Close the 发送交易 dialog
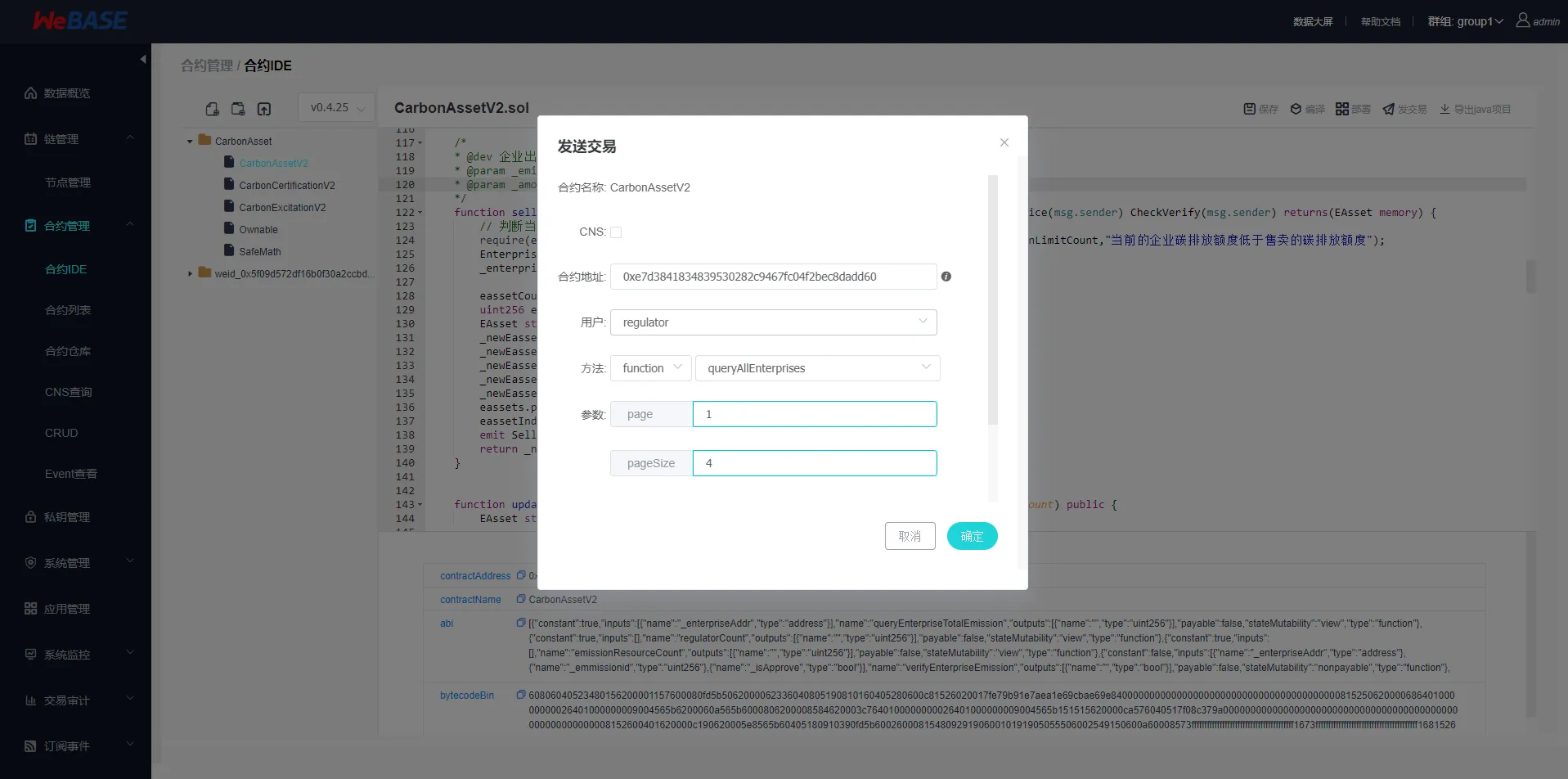 point(1004,142)
